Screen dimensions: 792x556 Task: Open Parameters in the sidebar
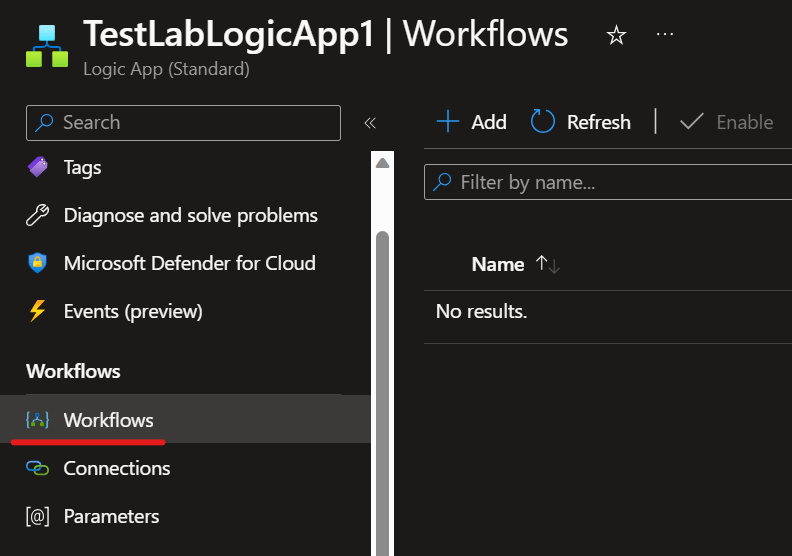[111, 517]
